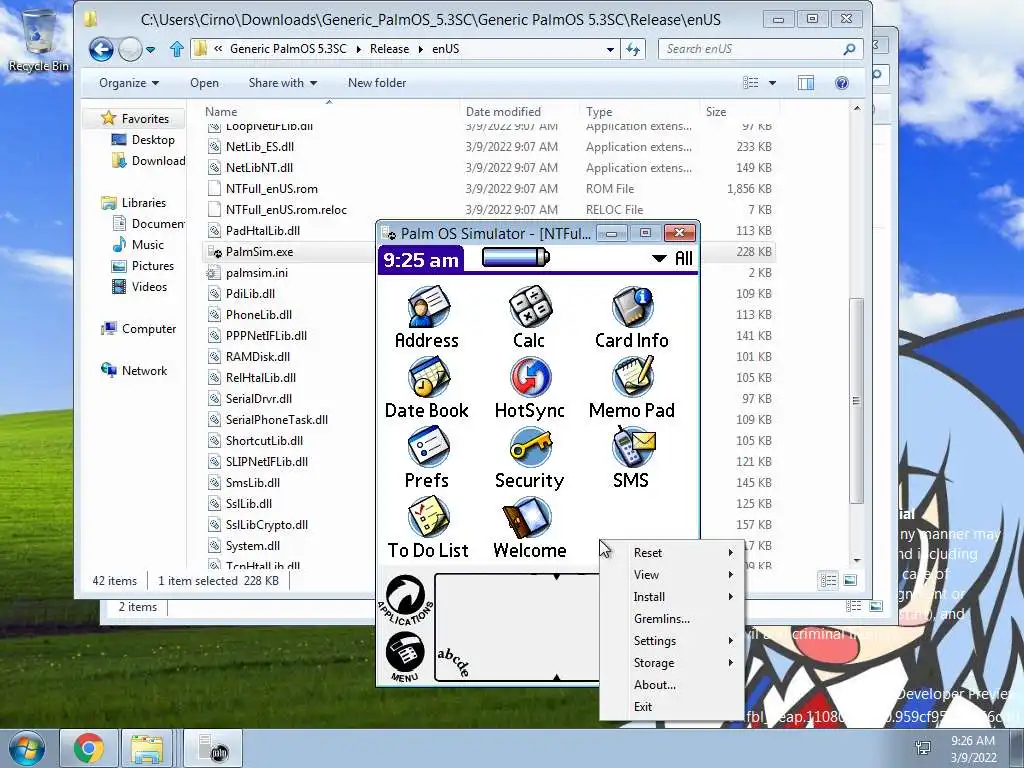Viewport: 1024px width, 768px height.
Task: Launch the Calc app icon
Action: point(530,317)
